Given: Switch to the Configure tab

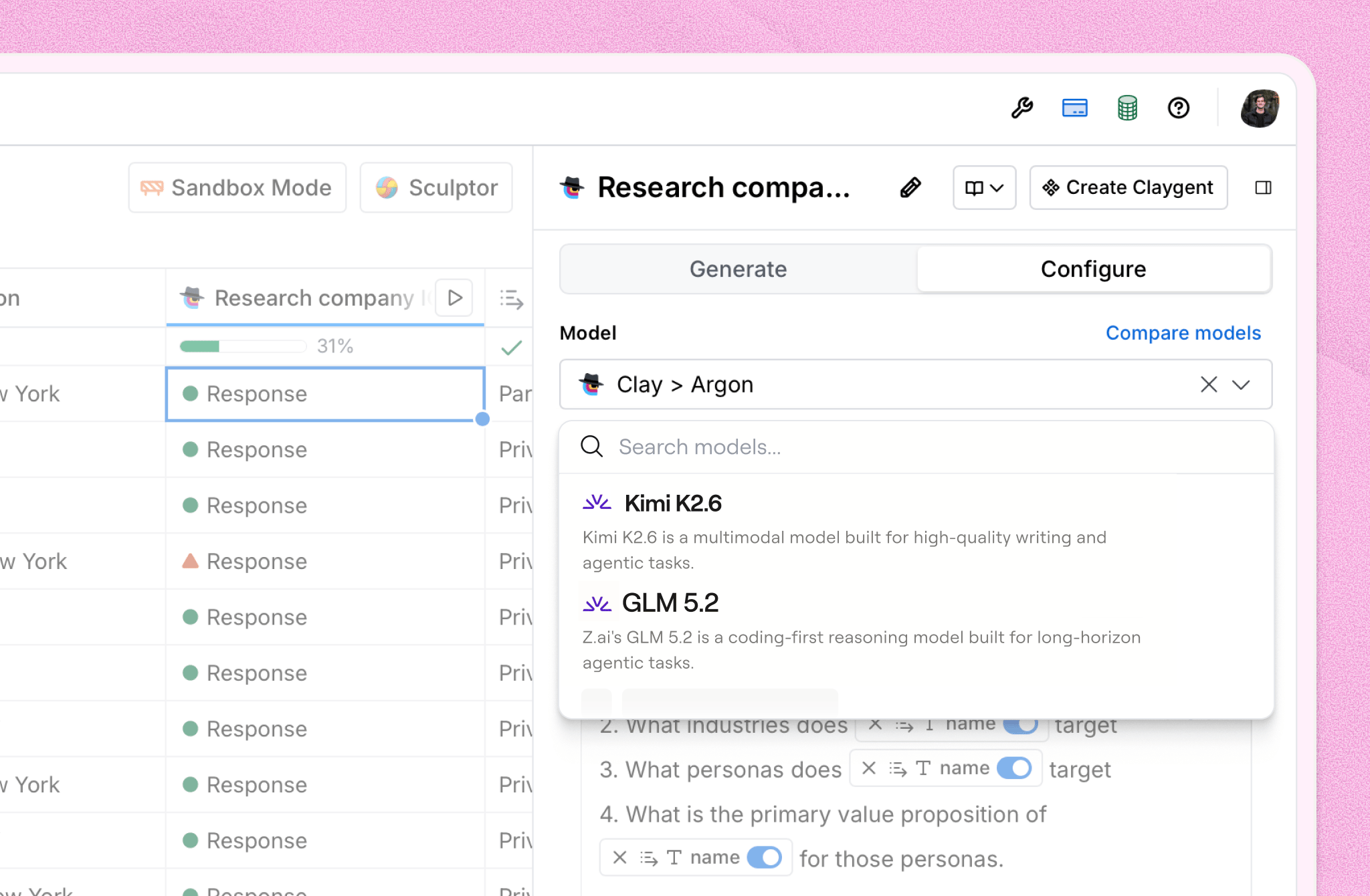Looking at the screenshot, I should click(1093, 269).
